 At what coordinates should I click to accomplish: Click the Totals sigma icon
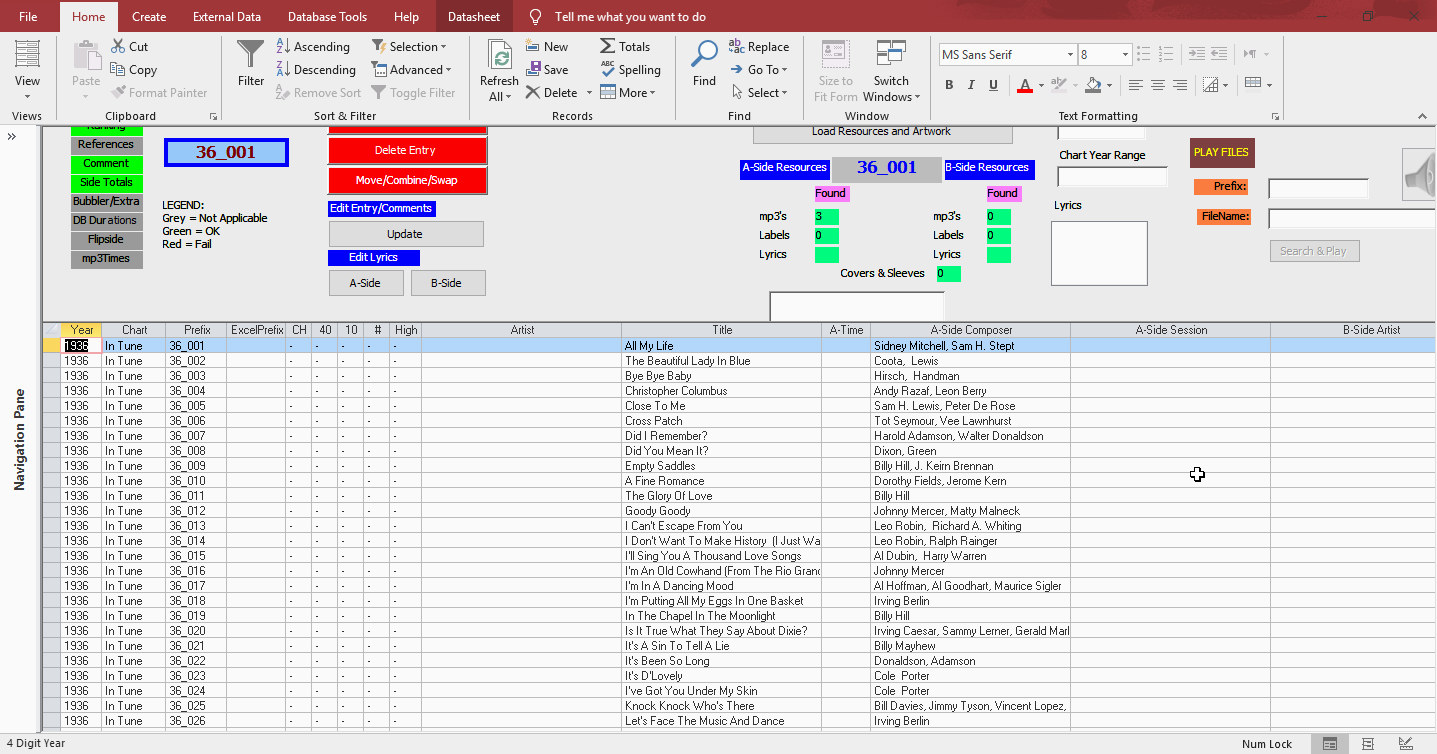(x=608, y=46)
